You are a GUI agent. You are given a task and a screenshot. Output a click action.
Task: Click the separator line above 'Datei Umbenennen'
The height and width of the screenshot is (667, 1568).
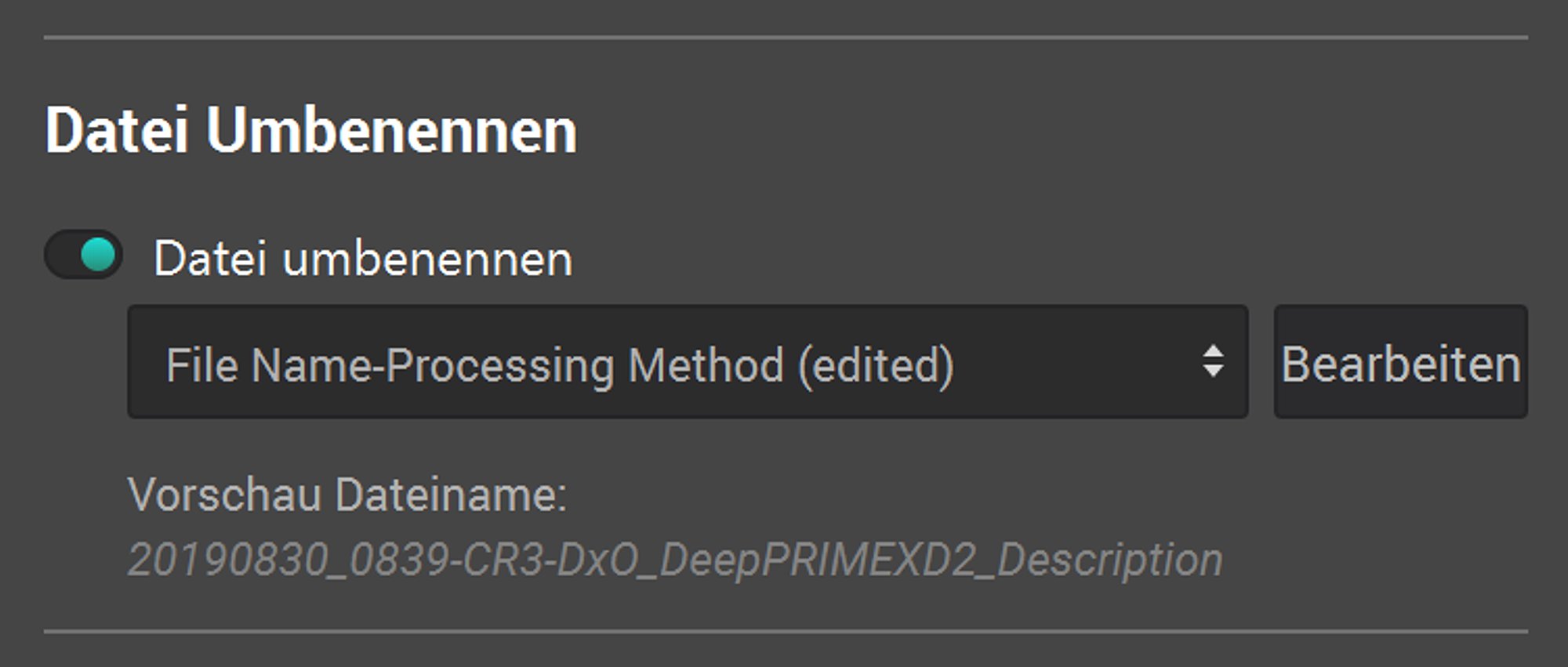pyautogui.click(x=784, y=37)
